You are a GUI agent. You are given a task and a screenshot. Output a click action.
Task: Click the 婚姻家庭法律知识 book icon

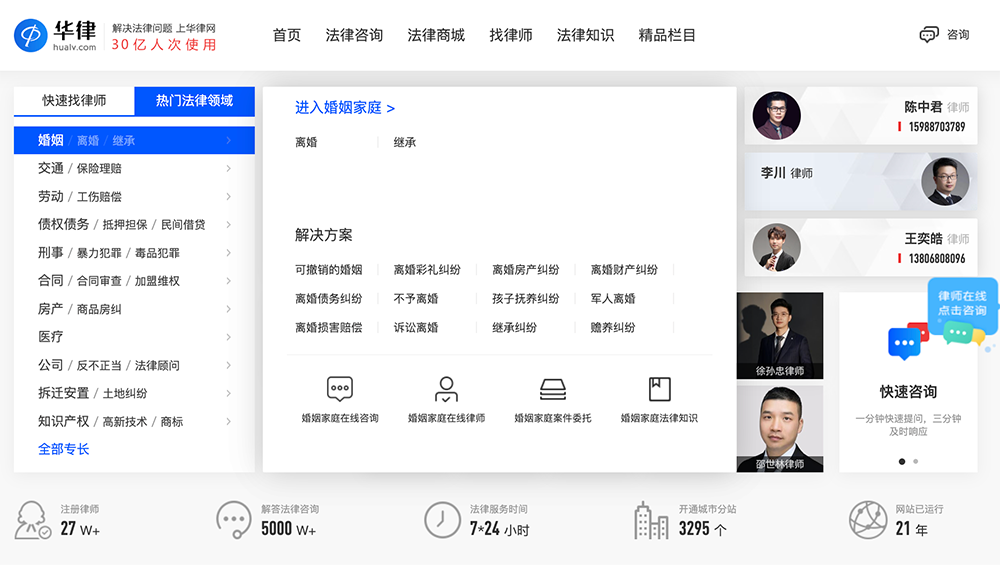(659, 389)
